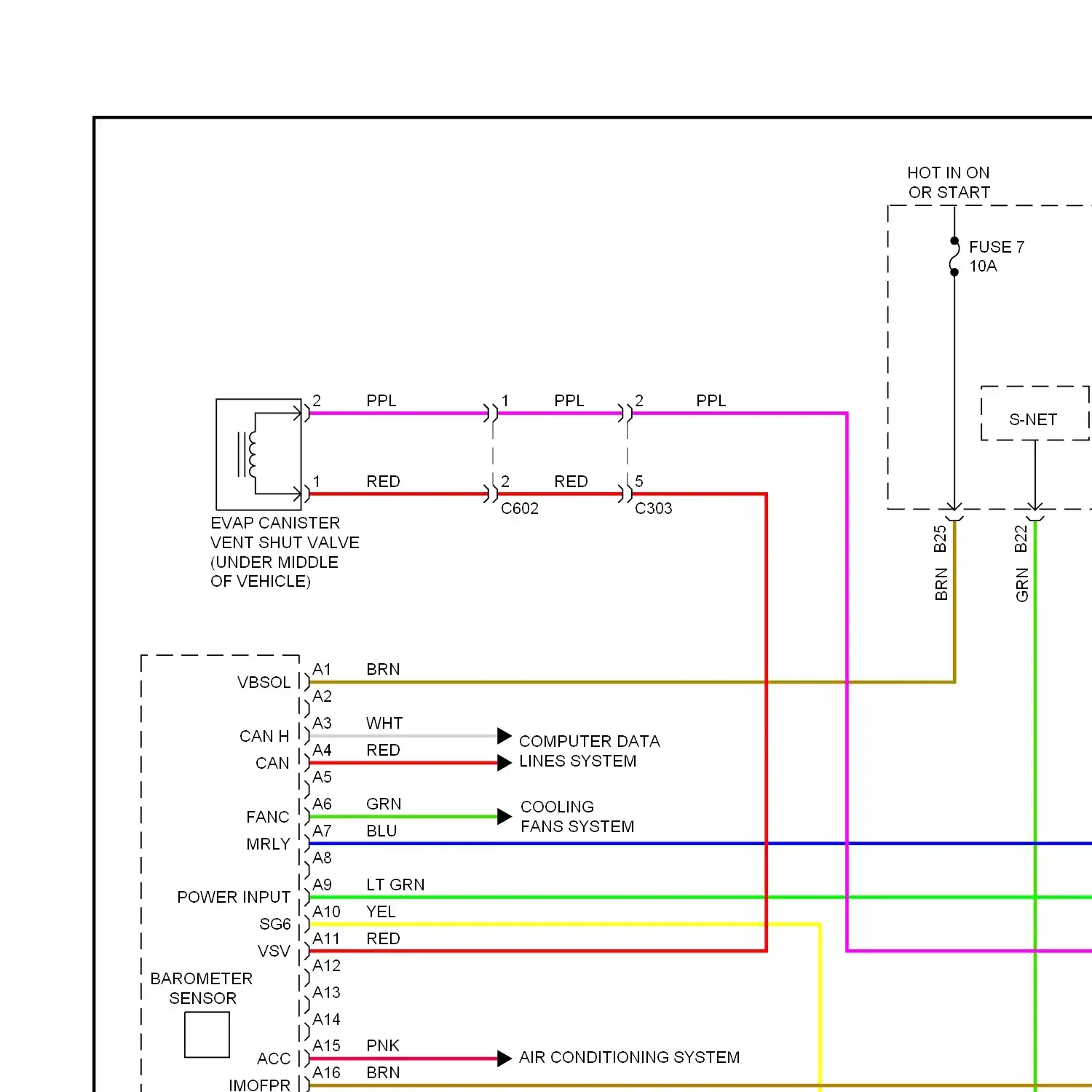This screenshot has width=1092, height=1092.
Task: Click the 'POWER INPUT' pin label
Action: (x=234, y=898)
